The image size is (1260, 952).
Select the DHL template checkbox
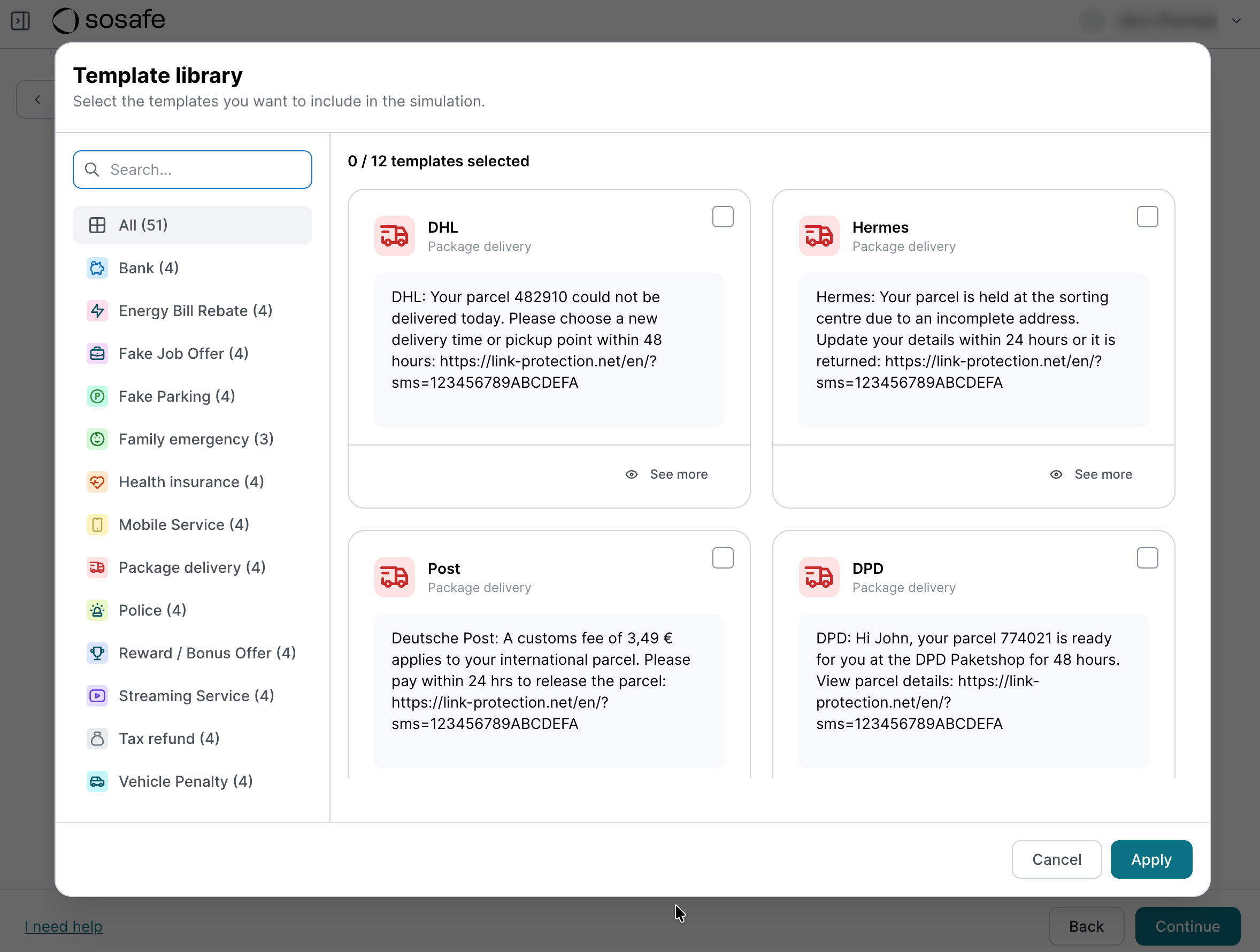point(723,217)
